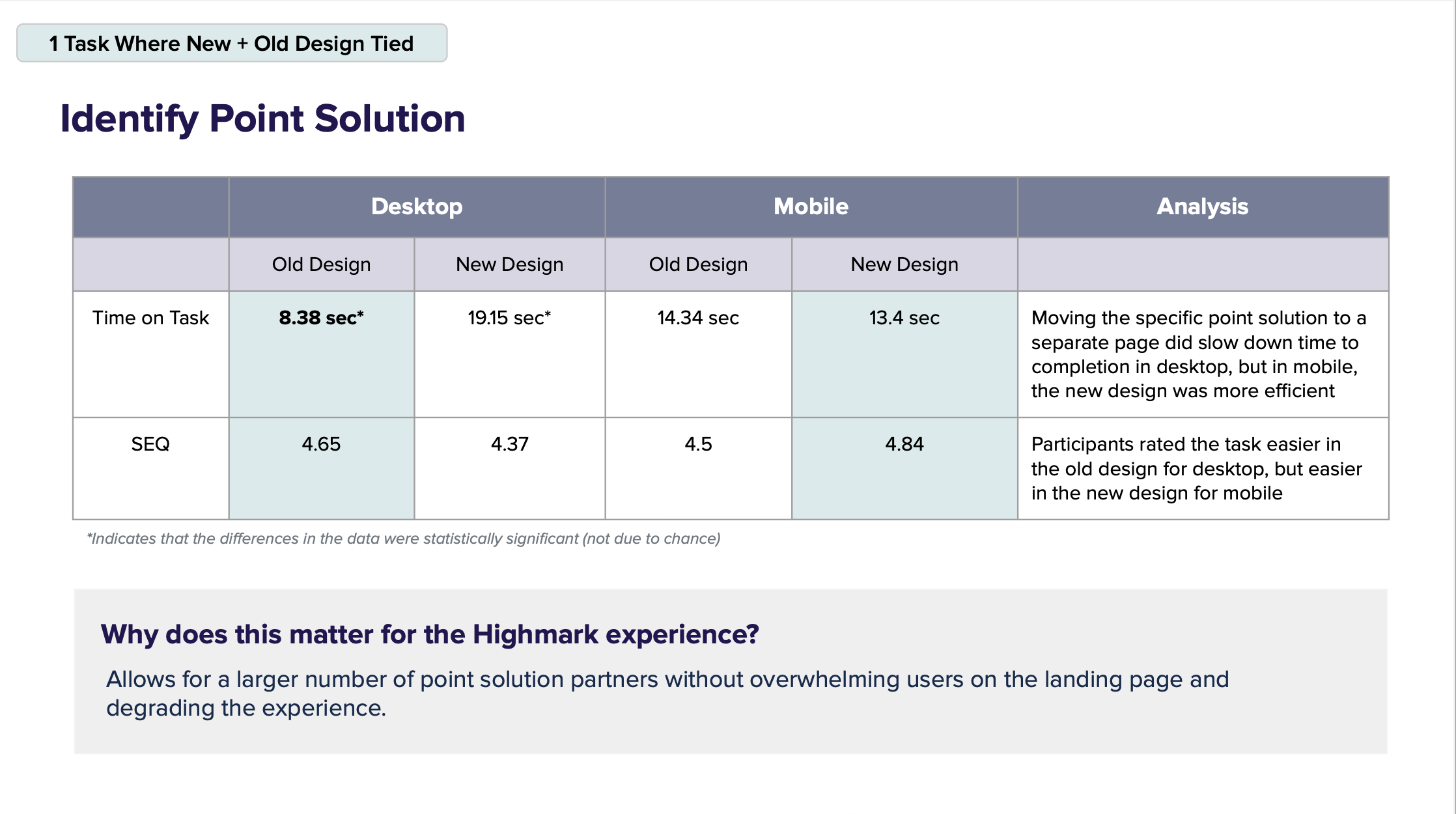1456x814 pixels.
Task: Click the Desktop column header
Action: (x=417, y=206)
